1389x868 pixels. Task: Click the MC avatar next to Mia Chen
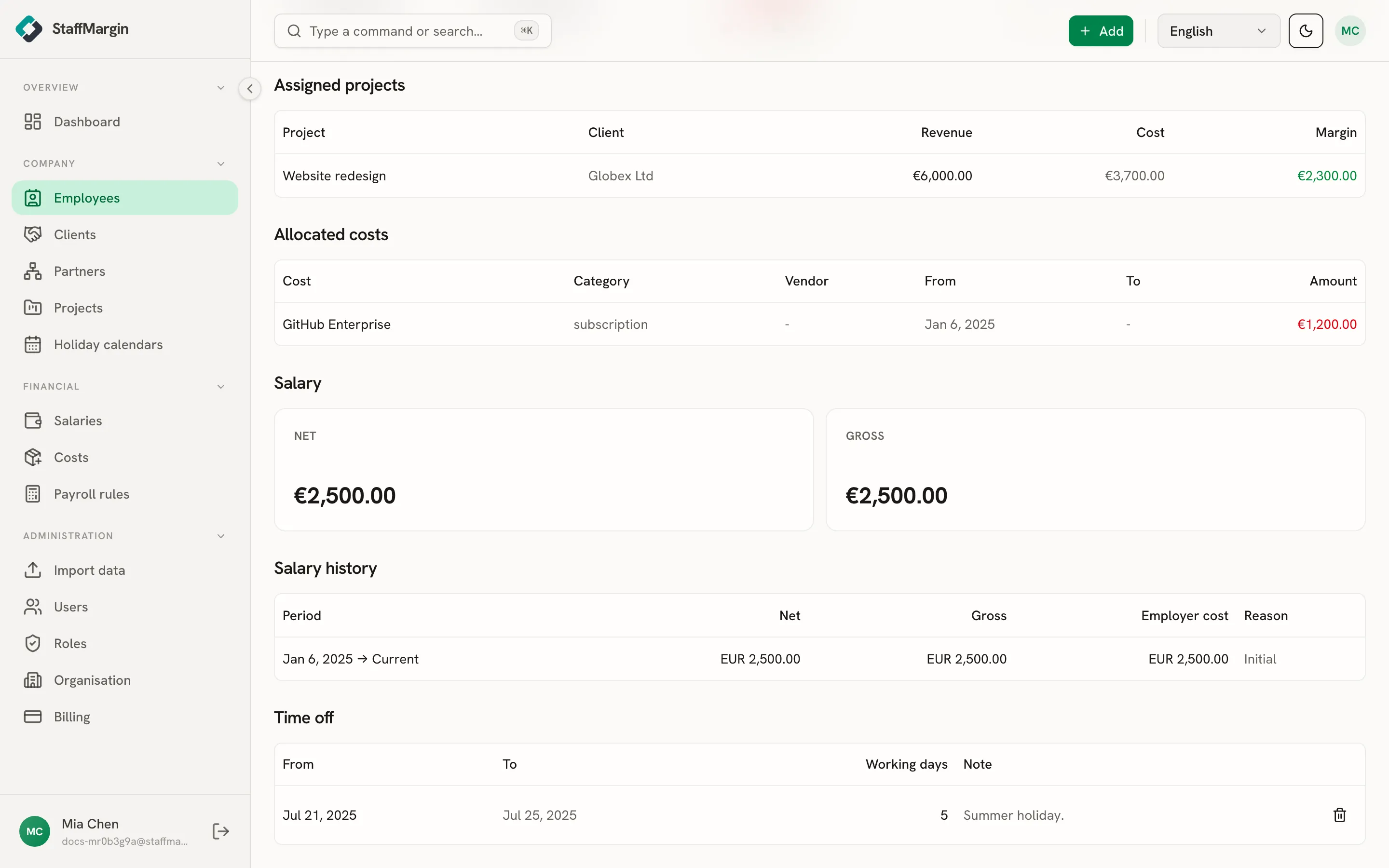(x=34, y=831)
